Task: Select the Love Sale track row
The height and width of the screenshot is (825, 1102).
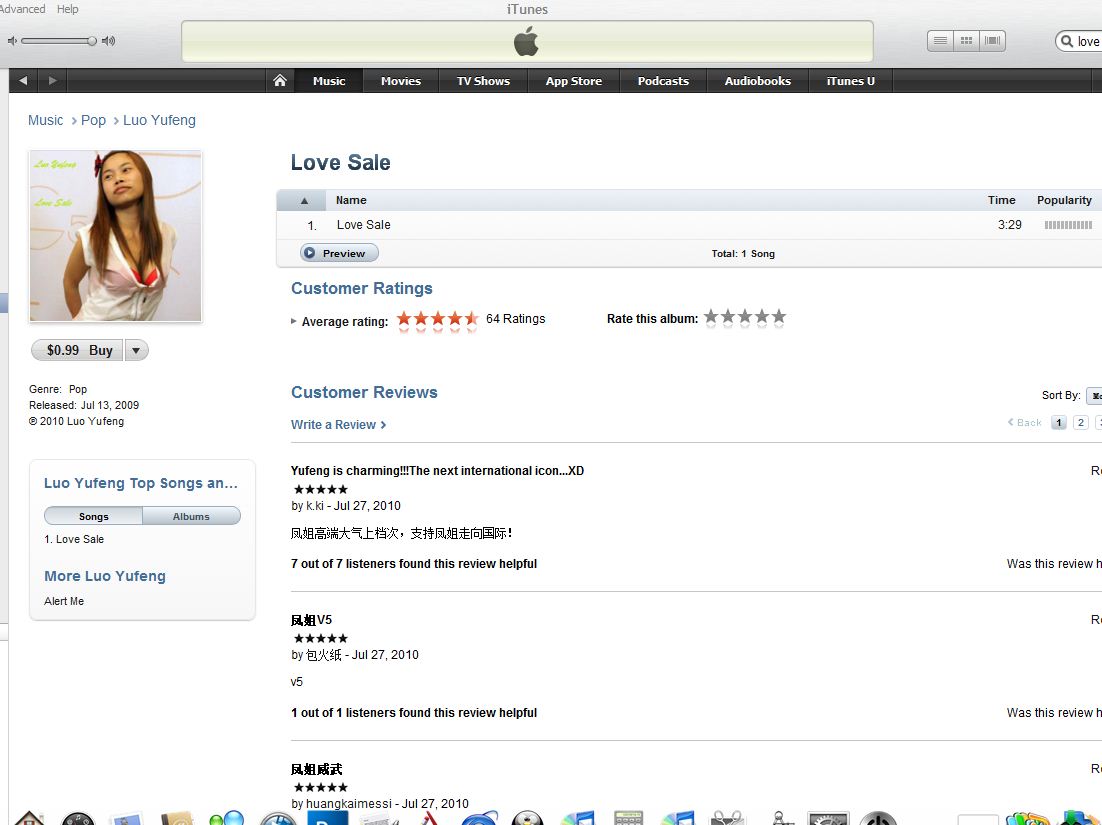Action: pyautogui.click(x=689, y=225)
